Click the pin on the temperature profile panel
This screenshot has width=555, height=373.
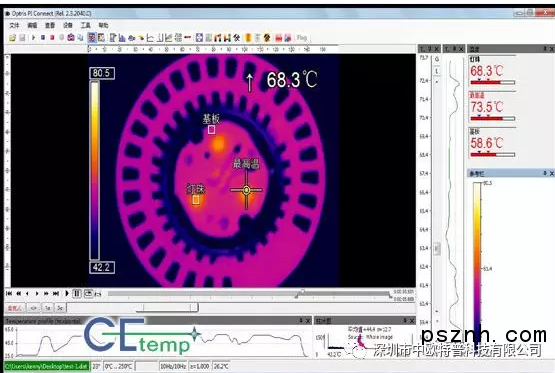(x=301, y=321)
